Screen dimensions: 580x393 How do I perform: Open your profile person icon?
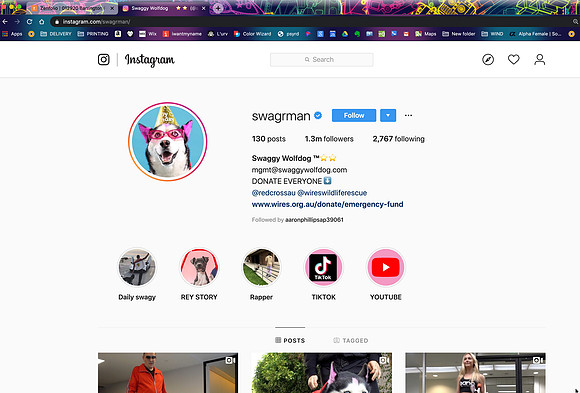coord(539,60)
